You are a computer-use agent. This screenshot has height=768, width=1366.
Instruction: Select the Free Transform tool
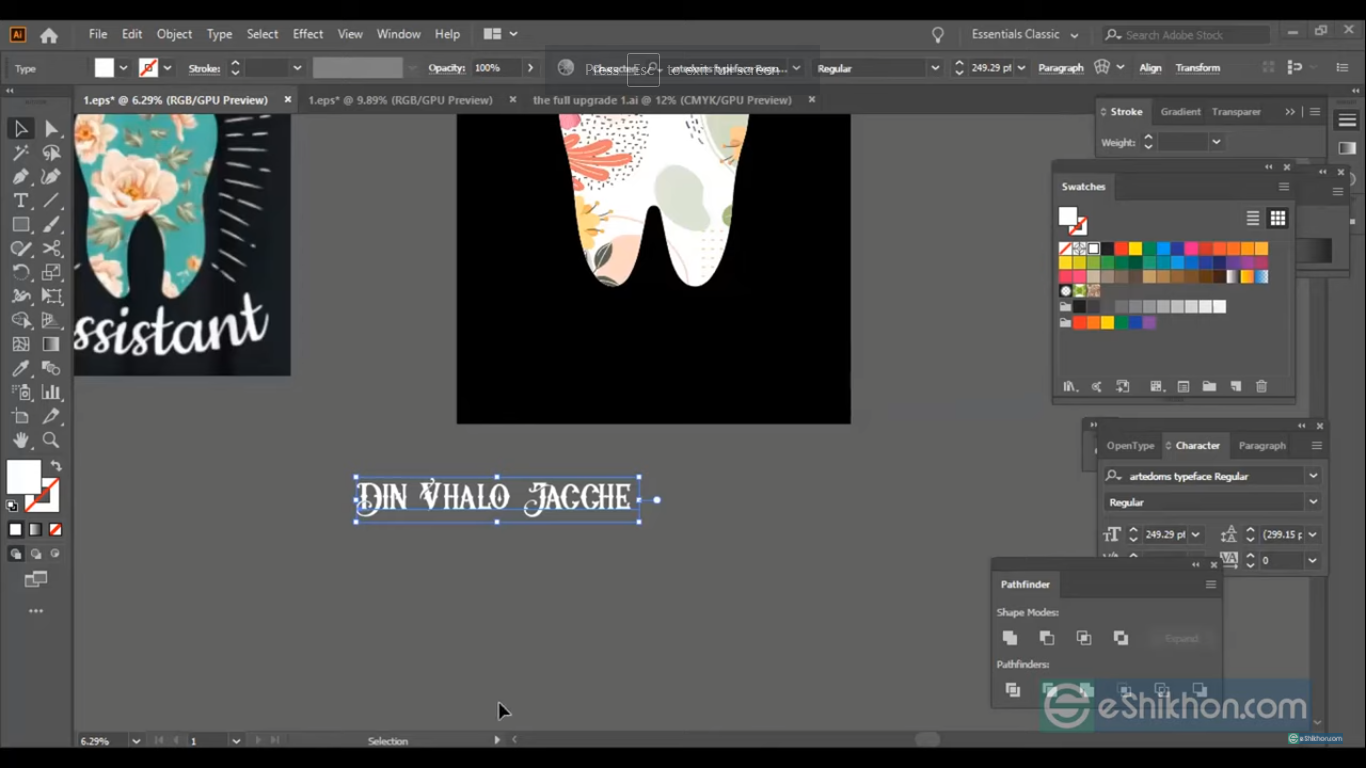52,296
